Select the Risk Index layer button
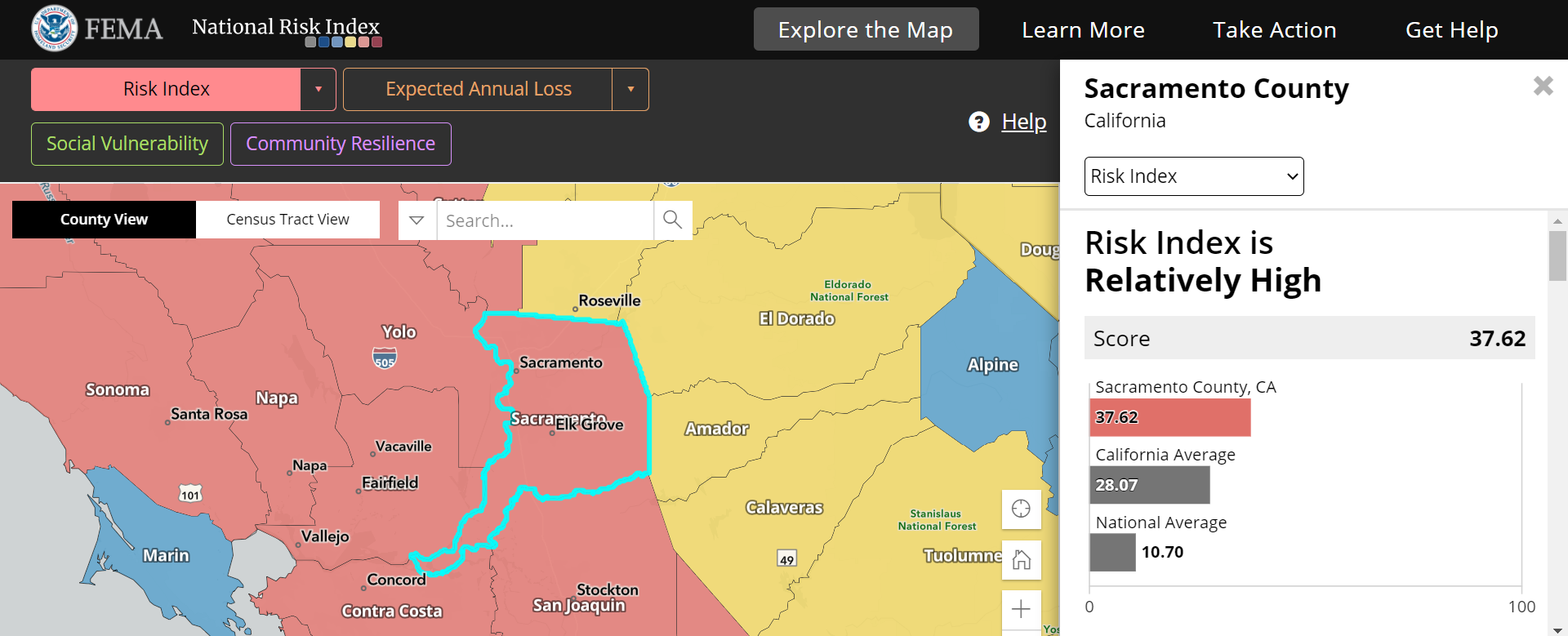Screen dimensions: 1568x636 166,89
